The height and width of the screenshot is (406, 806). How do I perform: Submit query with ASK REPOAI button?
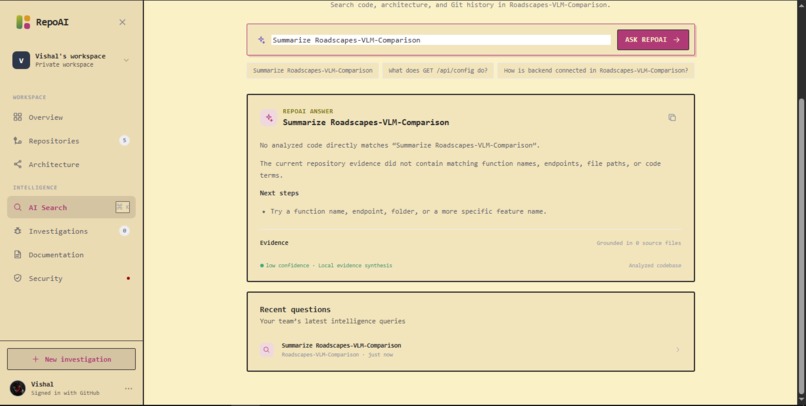[x=653, y=40]
